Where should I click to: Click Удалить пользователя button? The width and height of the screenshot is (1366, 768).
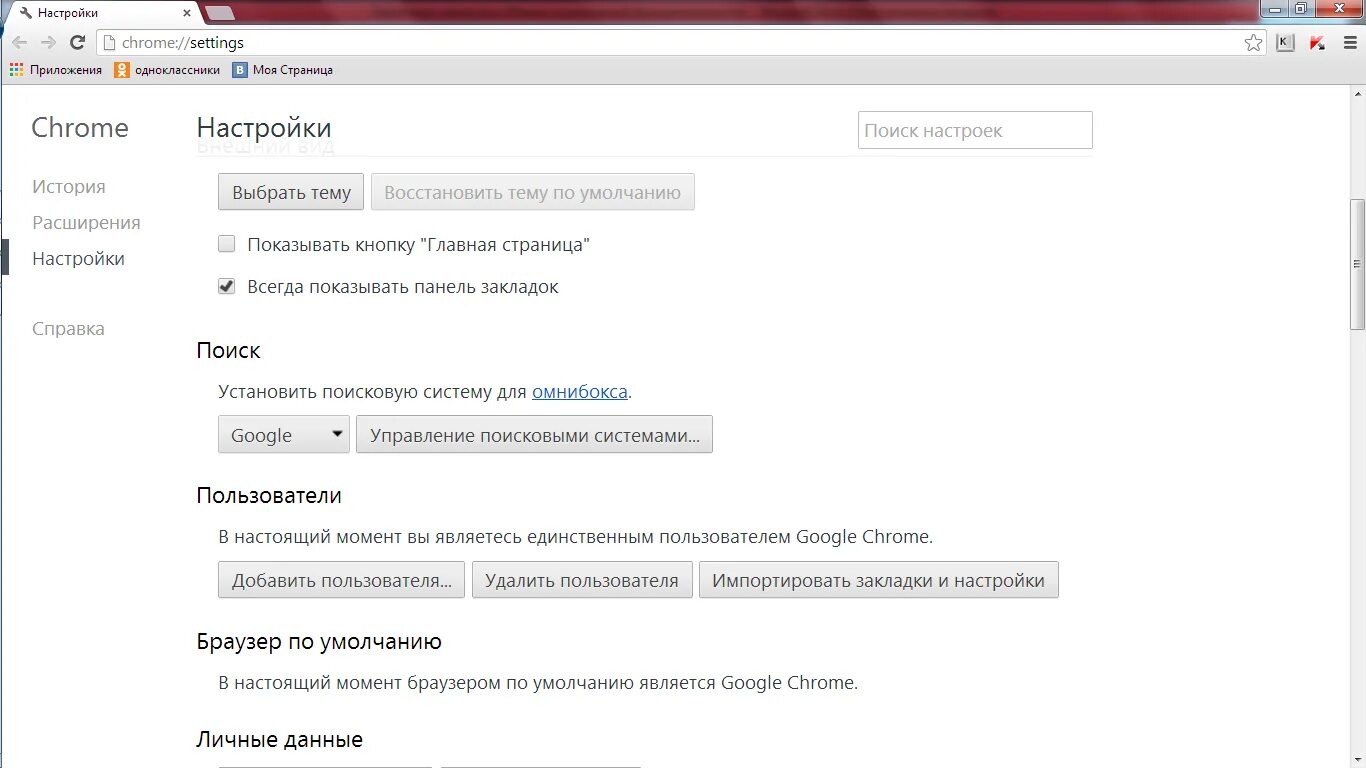tap(582, 580)
